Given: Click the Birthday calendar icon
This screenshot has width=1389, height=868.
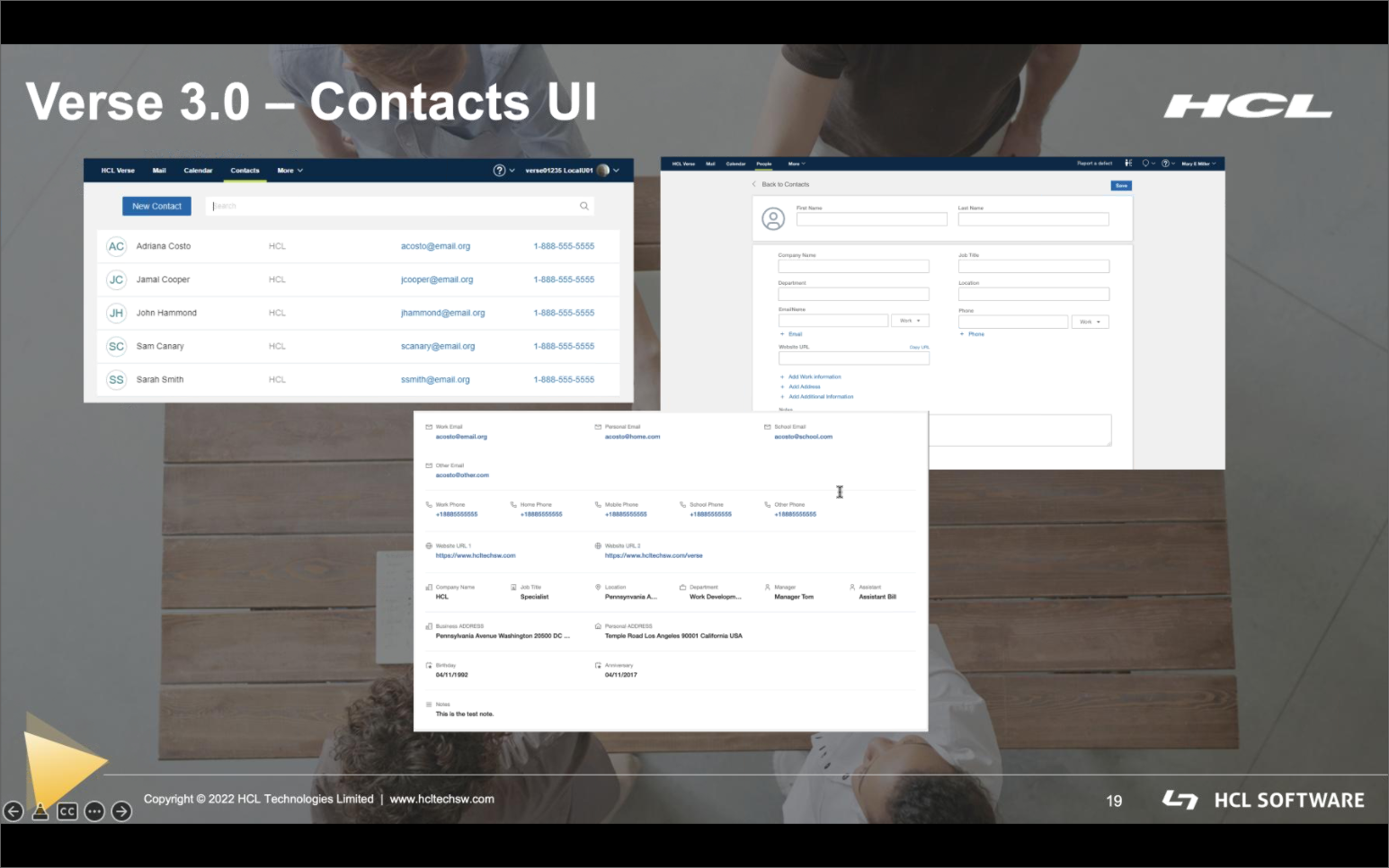Looking at the screenshot, I should coord(429,666).
